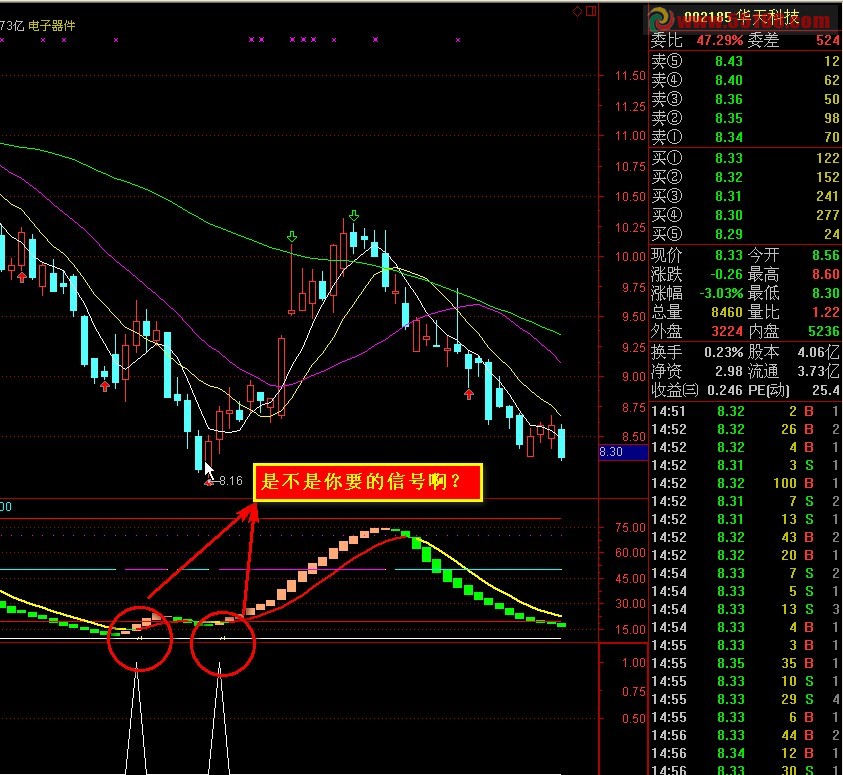Click the red up arrow near the 9.00 level at left
The image size is (843, 775).
105,385
